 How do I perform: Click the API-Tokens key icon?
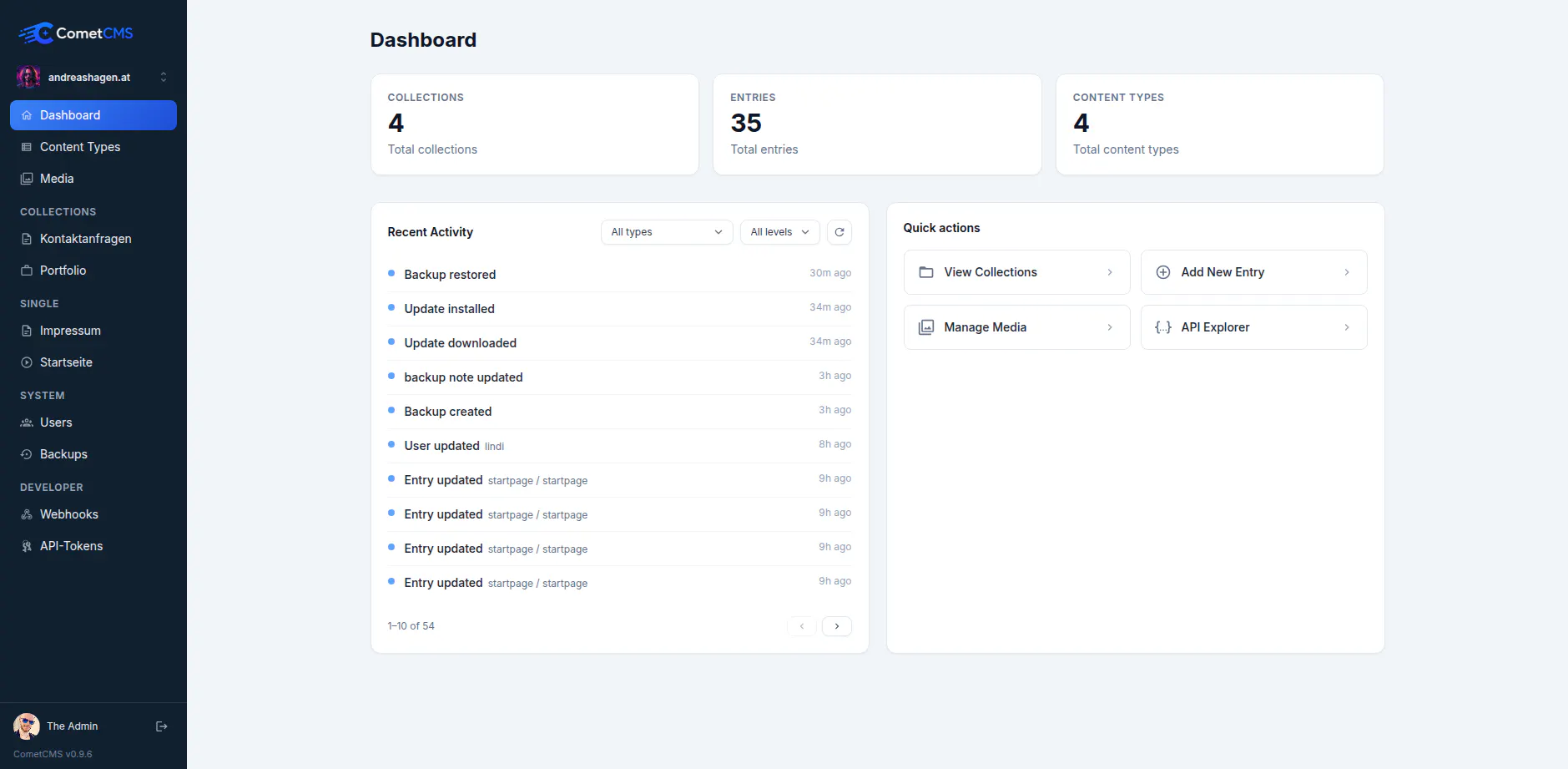coord(27,546)
